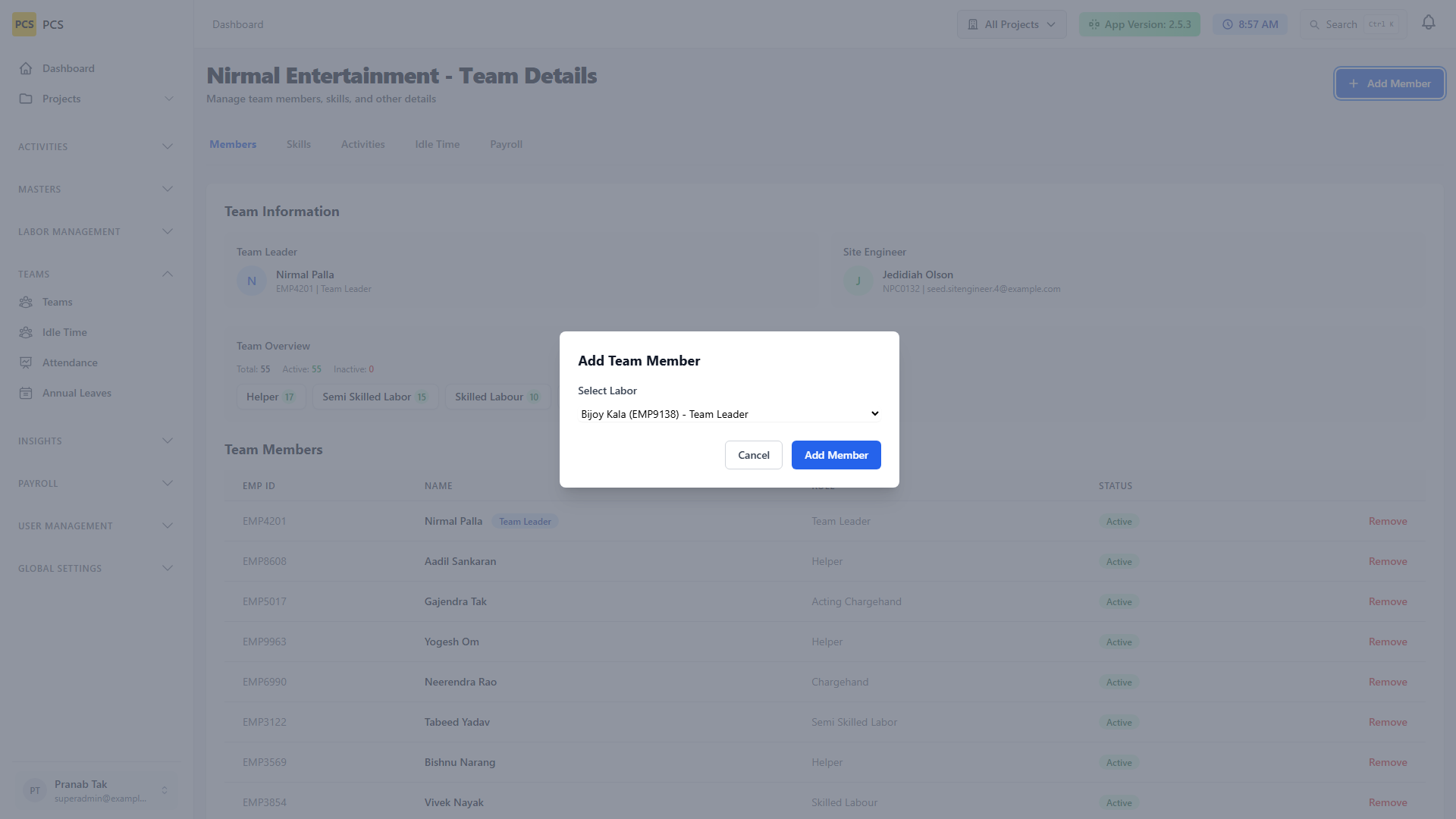Viewport: 1456px width, 819px height.
Task: Click the building icon in All Projects
Action: [973, 24]
